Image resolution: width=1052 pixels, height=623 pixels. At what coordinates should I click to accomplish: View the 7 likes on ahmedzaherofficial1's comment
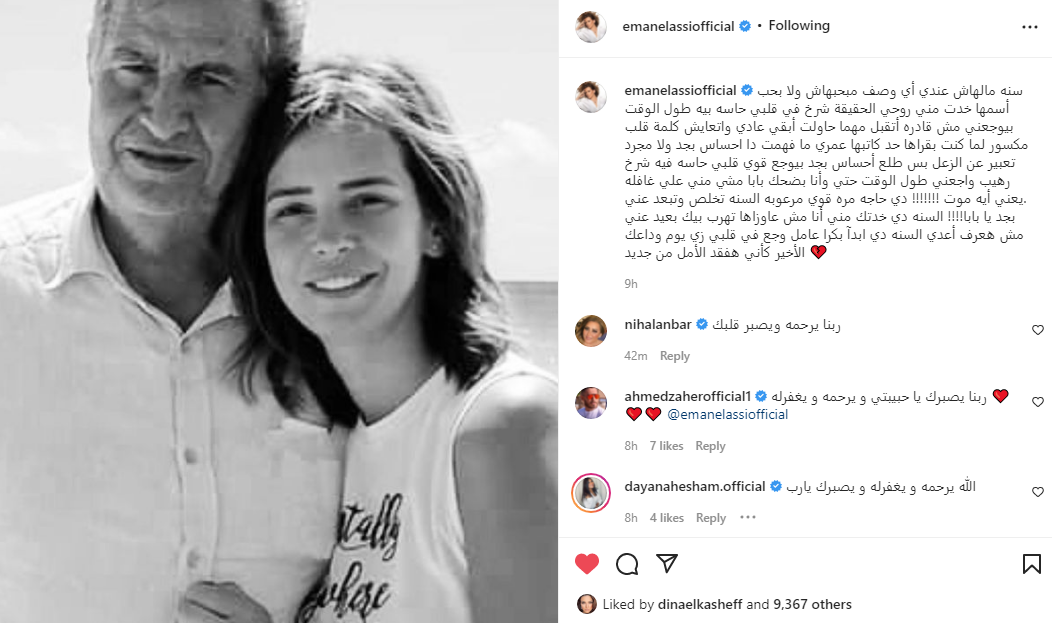(666, 446)
